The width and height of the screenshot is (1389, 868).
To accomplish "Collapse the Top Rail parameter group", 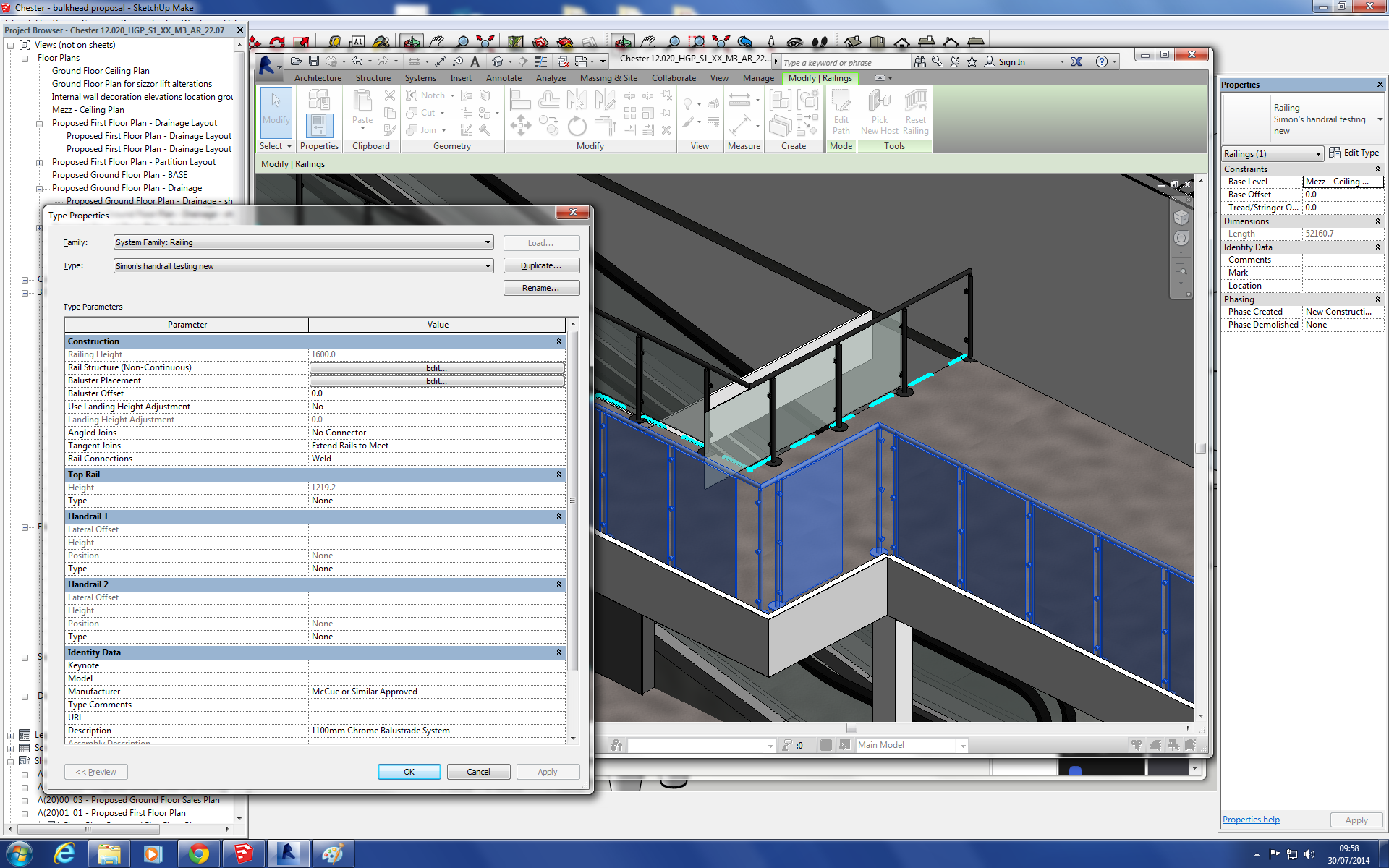I will click(558, 474).
